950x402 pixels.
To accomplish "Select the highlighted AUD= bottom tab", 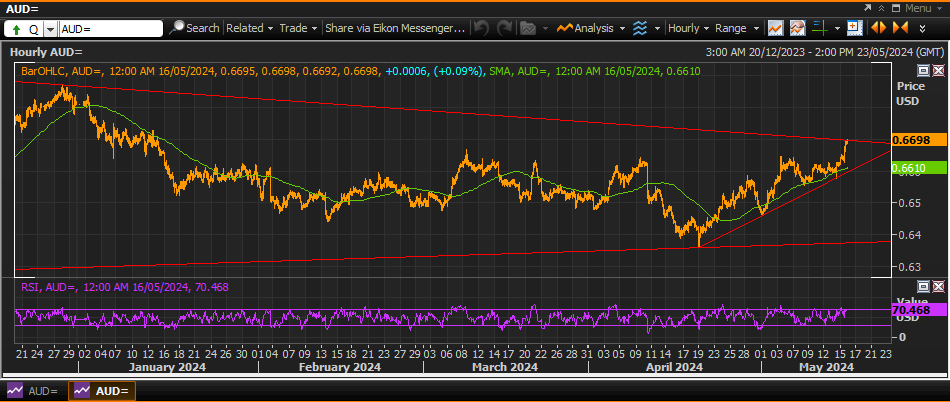I will (x=102, y=391).
